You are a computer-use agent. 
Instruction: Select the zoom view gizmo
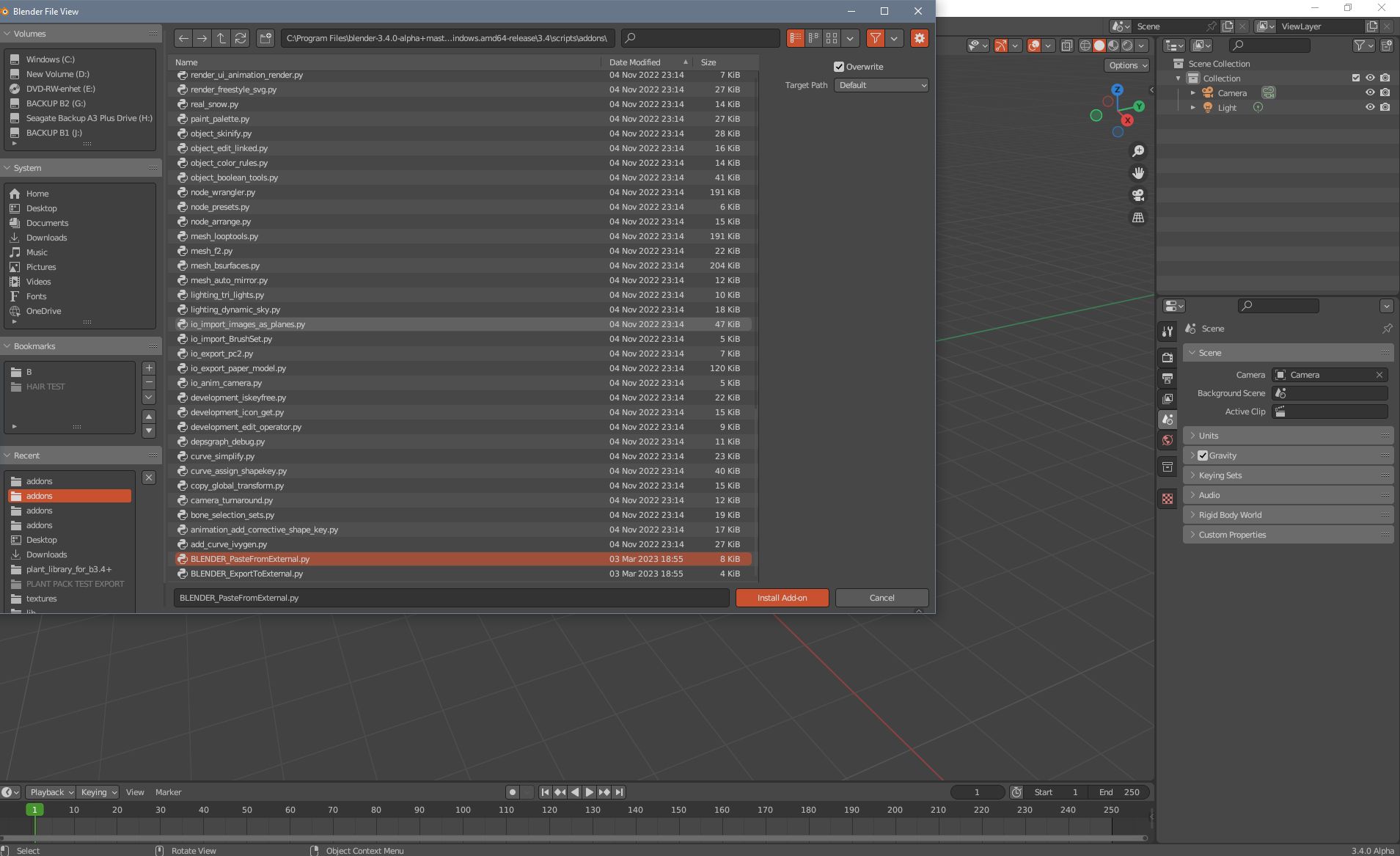[1138, 151]
